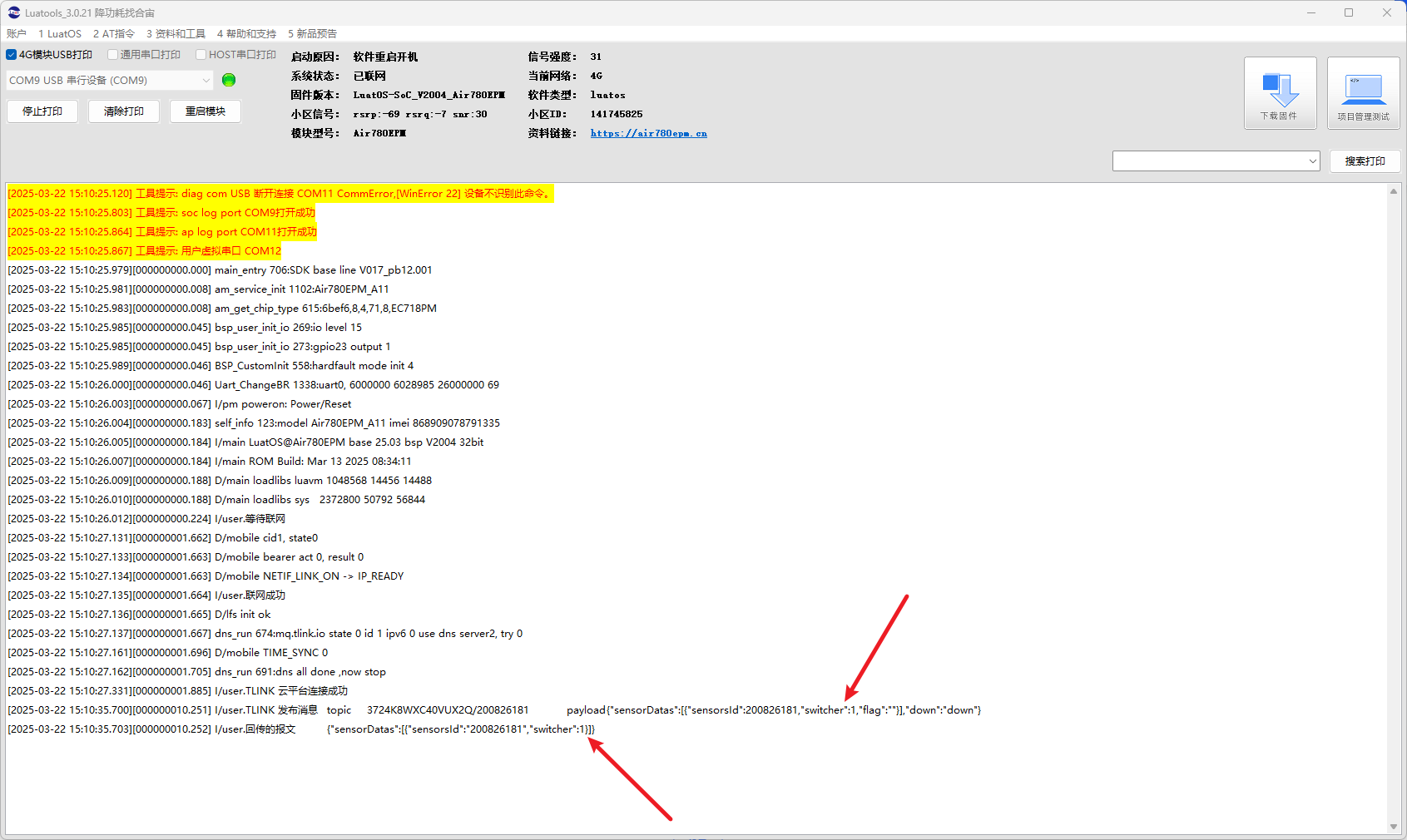The height and width of the screenshot is (840, 1407).
Task: Open the project management test icon
Action: (x=1363, y=93)
